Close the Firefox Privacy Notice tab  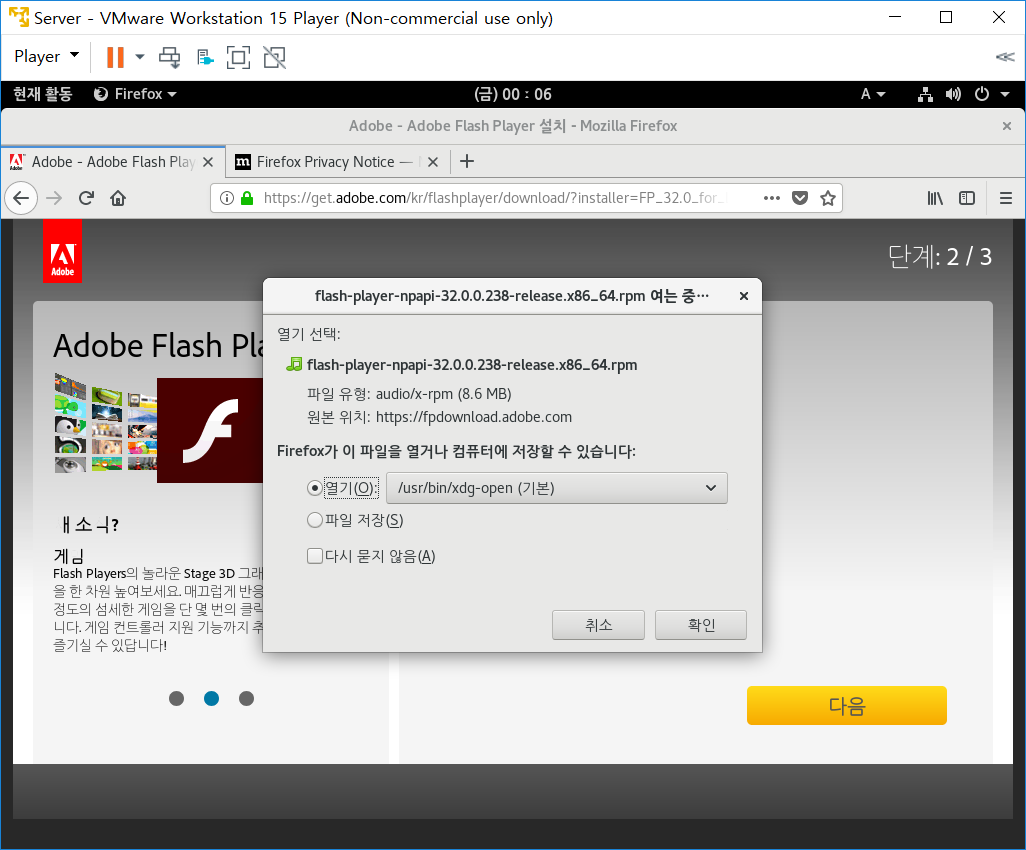(x=433, y=162)
